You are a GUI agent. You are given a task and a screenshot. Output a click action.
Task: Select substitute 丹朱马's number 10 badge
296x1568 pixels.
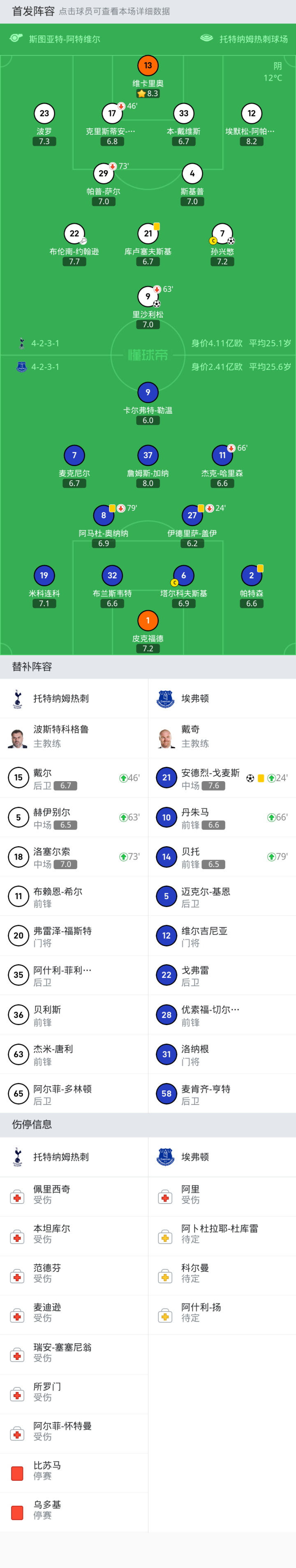pyautogui.click(x=166, y=817)
